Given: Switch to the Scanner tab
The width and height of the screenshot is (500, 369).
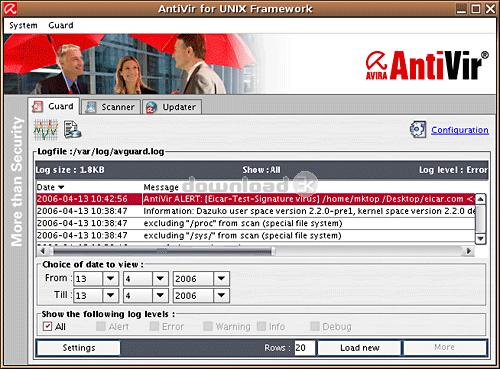Looking at the screenshot, I should coord(111,107).
